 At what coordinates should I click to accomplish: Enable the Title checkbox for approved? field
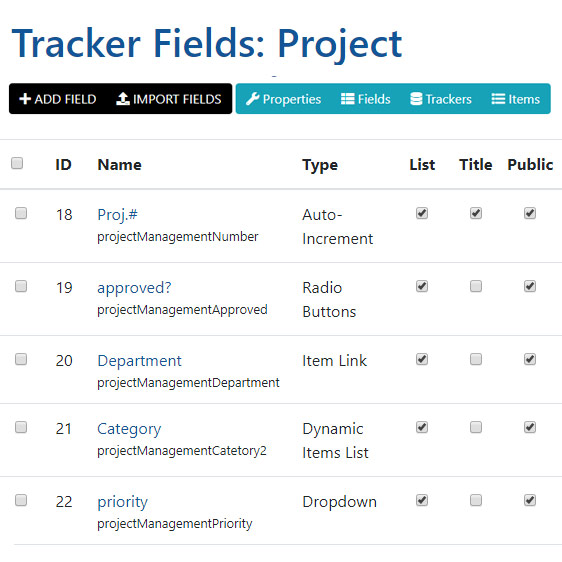(476, 286)
